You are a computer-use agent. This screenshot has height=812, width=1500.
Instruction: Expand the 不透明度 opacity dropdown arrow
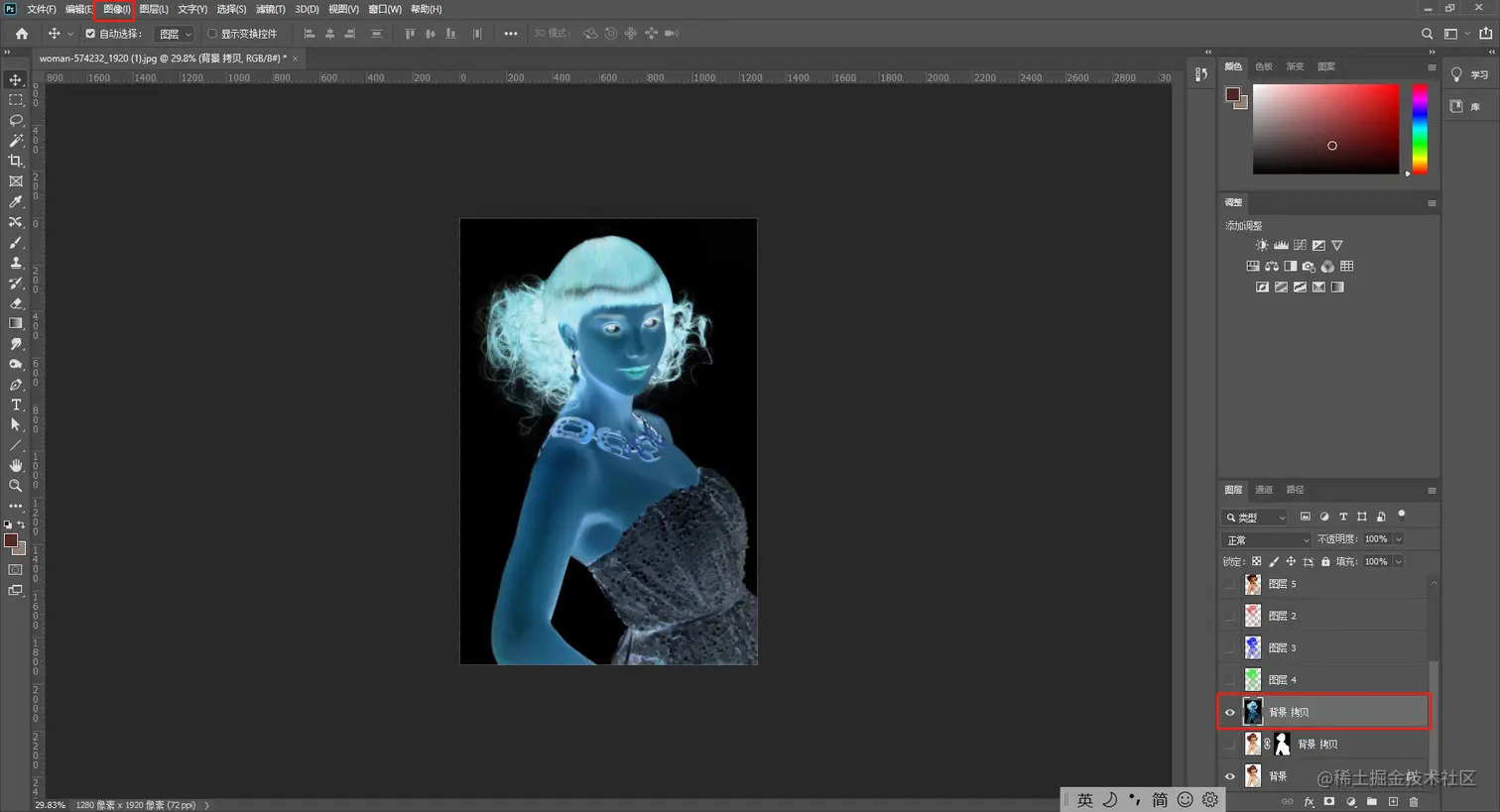pos(1399,539)
